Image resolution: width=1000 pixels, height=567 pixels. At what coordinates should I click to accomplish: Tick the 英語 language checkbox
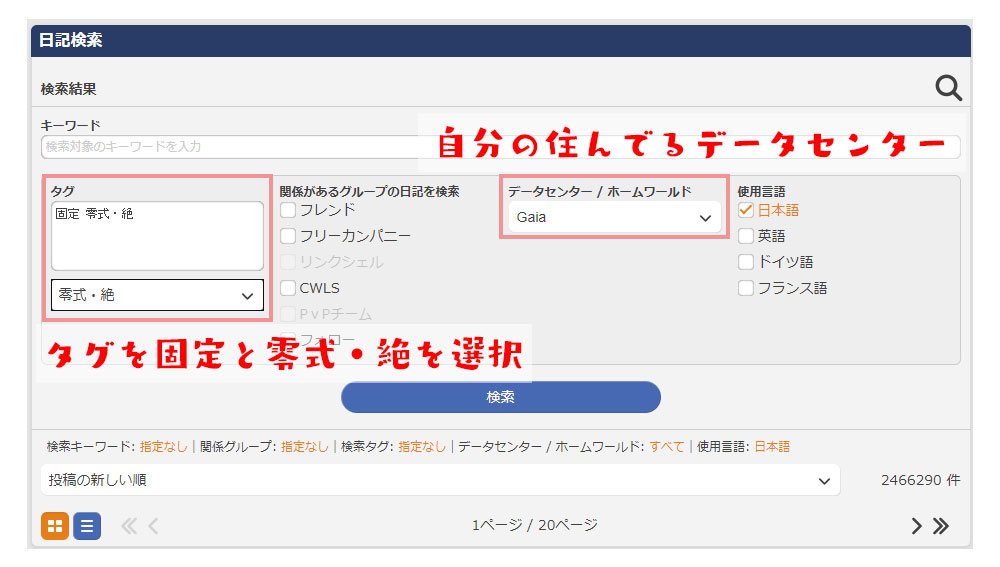click(746, 236)
